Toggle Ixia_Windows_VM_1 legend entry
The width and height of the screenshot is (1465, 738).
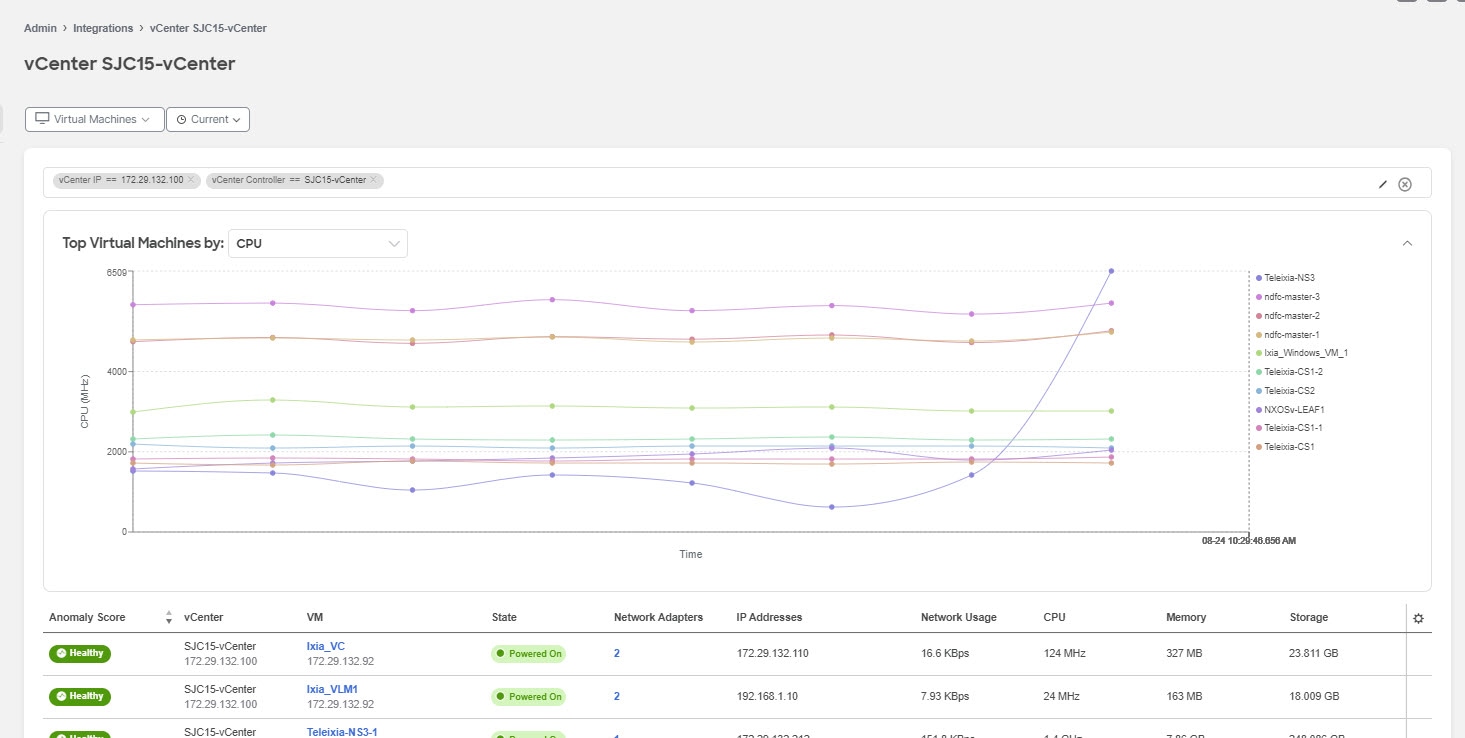point(1302,353)
